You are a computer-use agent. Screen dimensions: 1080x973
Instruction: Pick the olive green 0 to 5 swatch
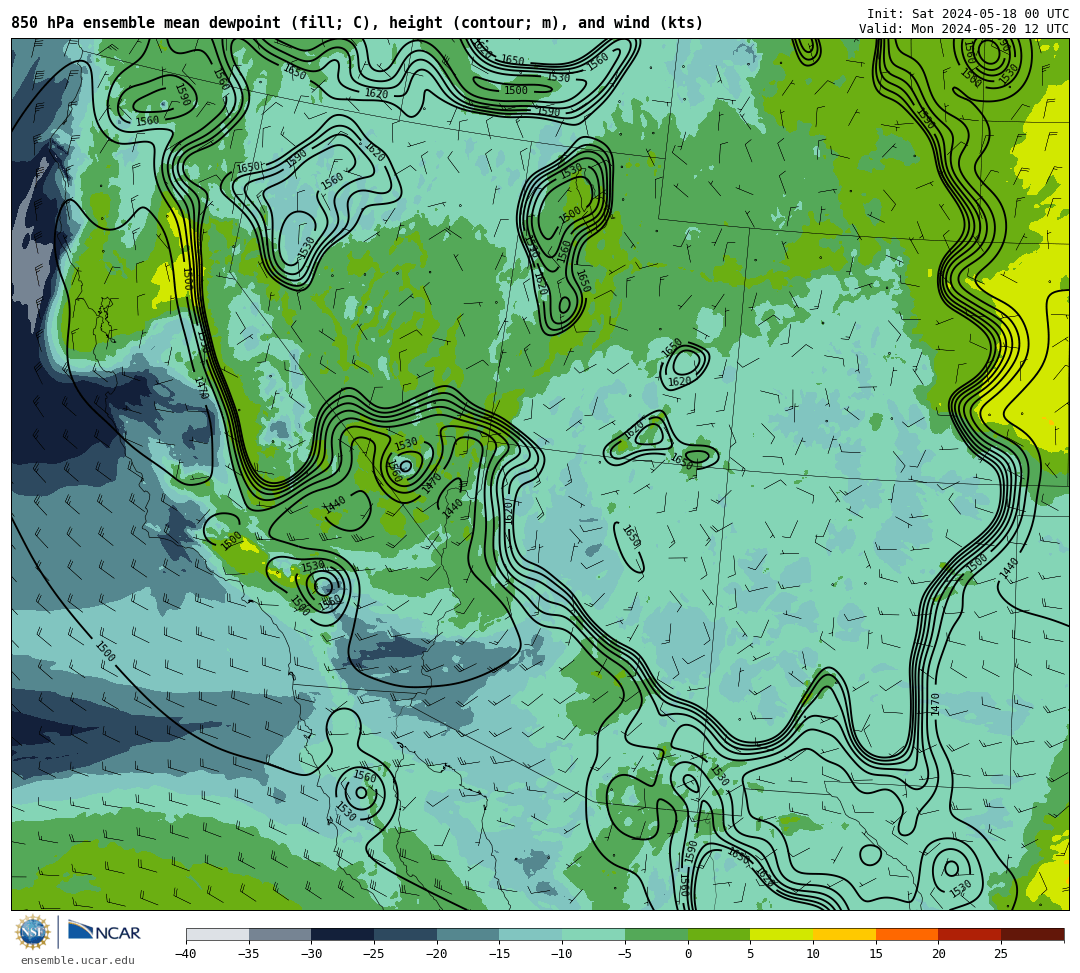719,934
